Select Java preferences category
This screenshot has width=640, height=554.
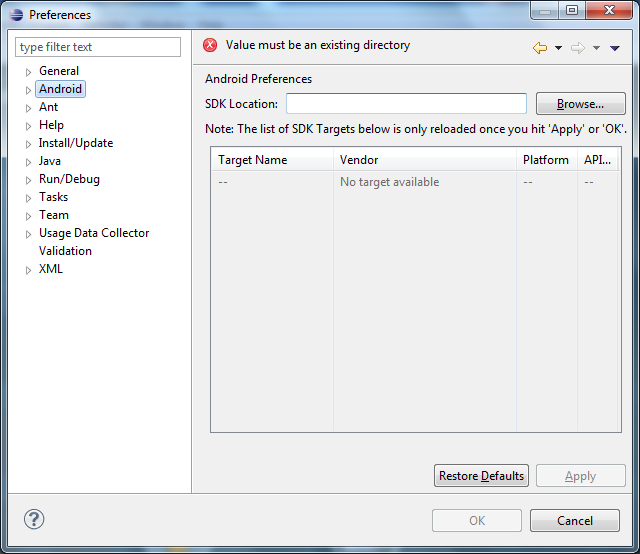pos(50,161)
